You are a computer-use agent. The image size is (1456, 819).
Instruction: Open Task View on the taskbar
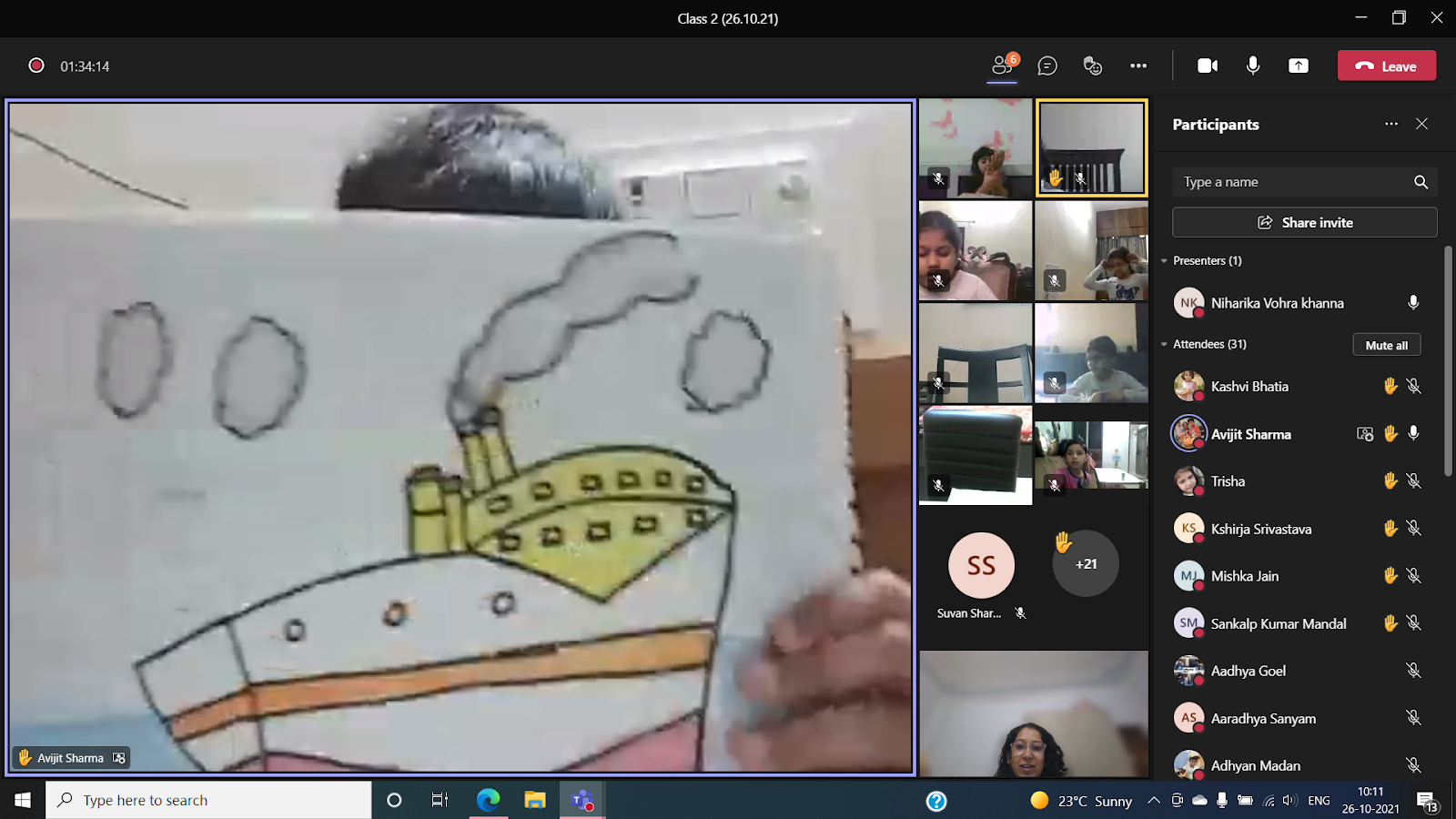[x=440, y=800]
